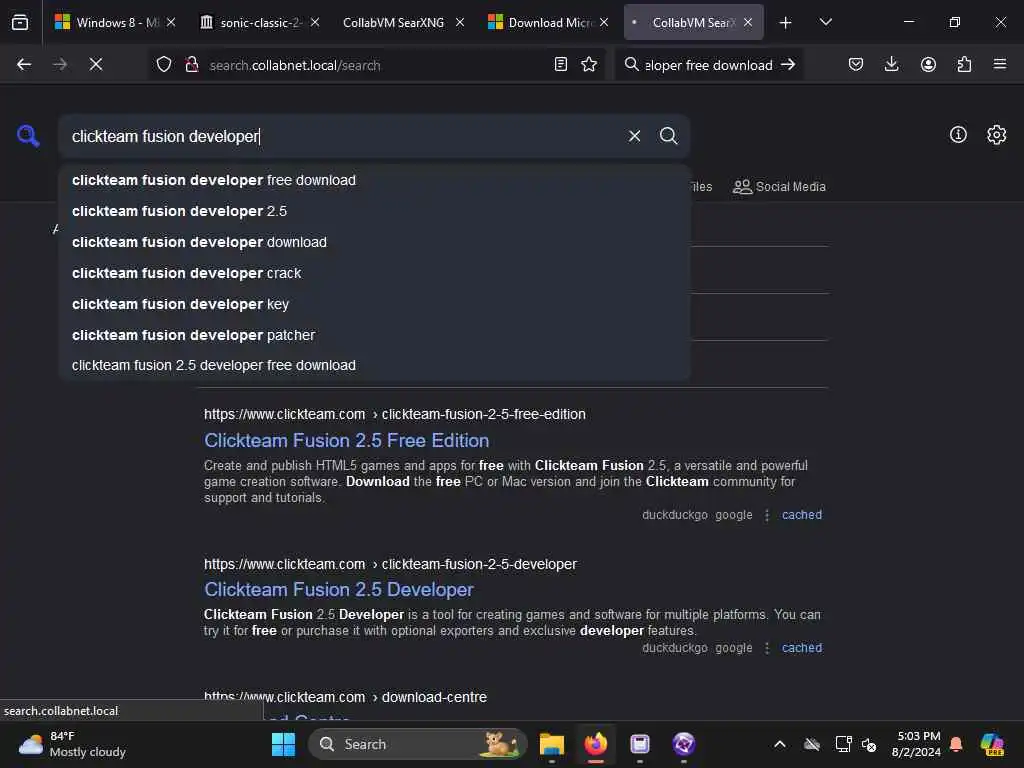The height and width of the screenshot is (768, 1024).
Task: Open the tracking protection shield icon
Action: 163,64
